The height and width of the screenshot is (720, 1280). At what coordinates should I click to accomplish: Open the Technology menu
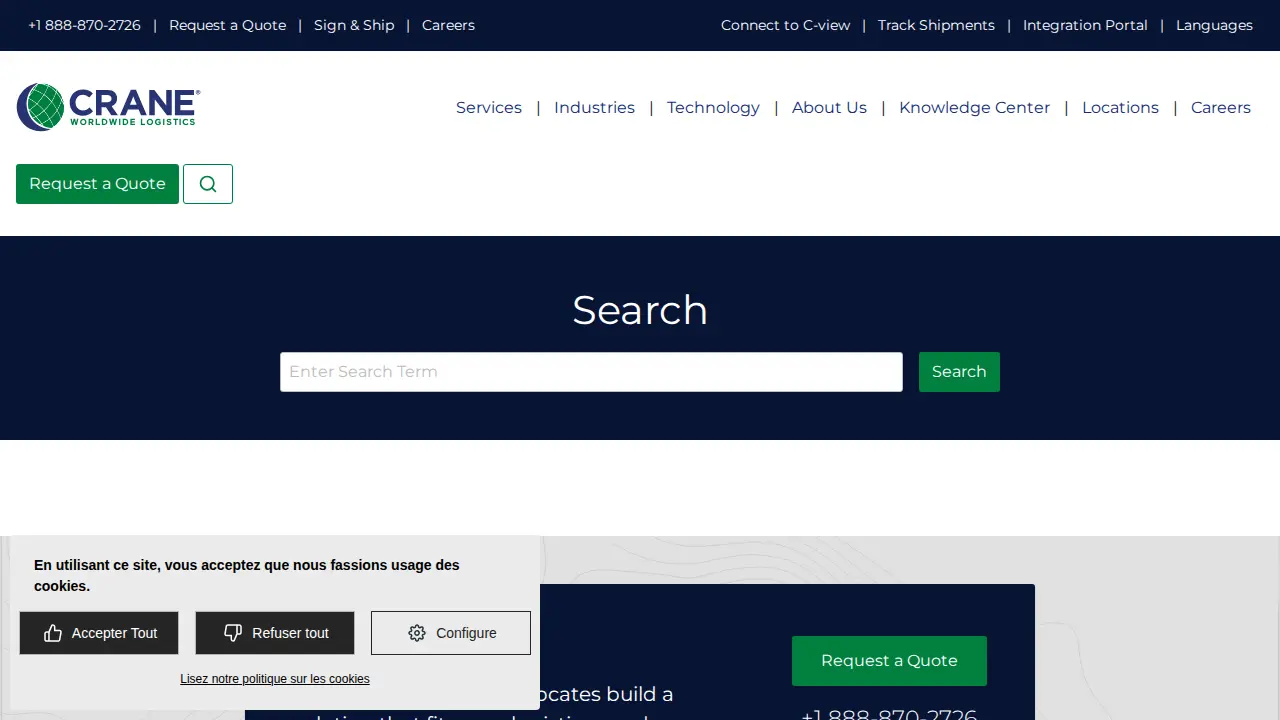pyautogui.click(x=713, y=108)
